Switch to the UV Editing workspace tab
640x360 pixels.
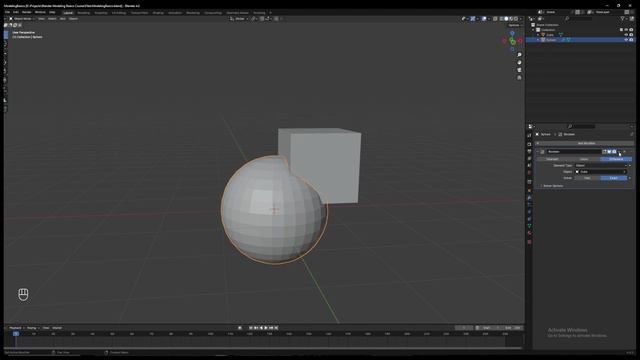[x=119, y=13]
